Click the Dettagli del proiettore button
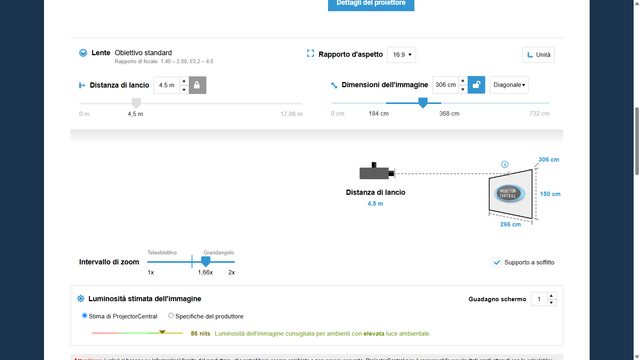This screenshot has height=360, width=640. tap(371, 4)
